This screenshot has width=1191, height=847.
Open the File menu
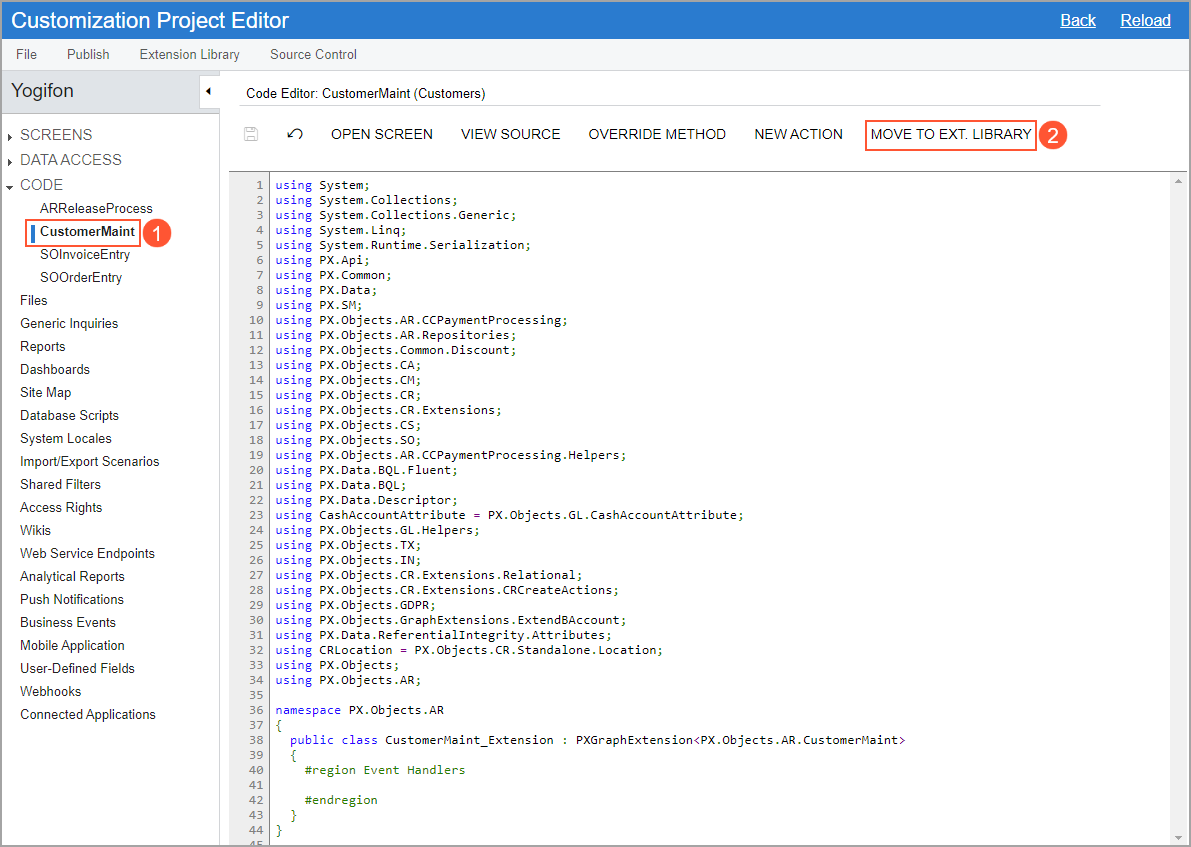26,54
